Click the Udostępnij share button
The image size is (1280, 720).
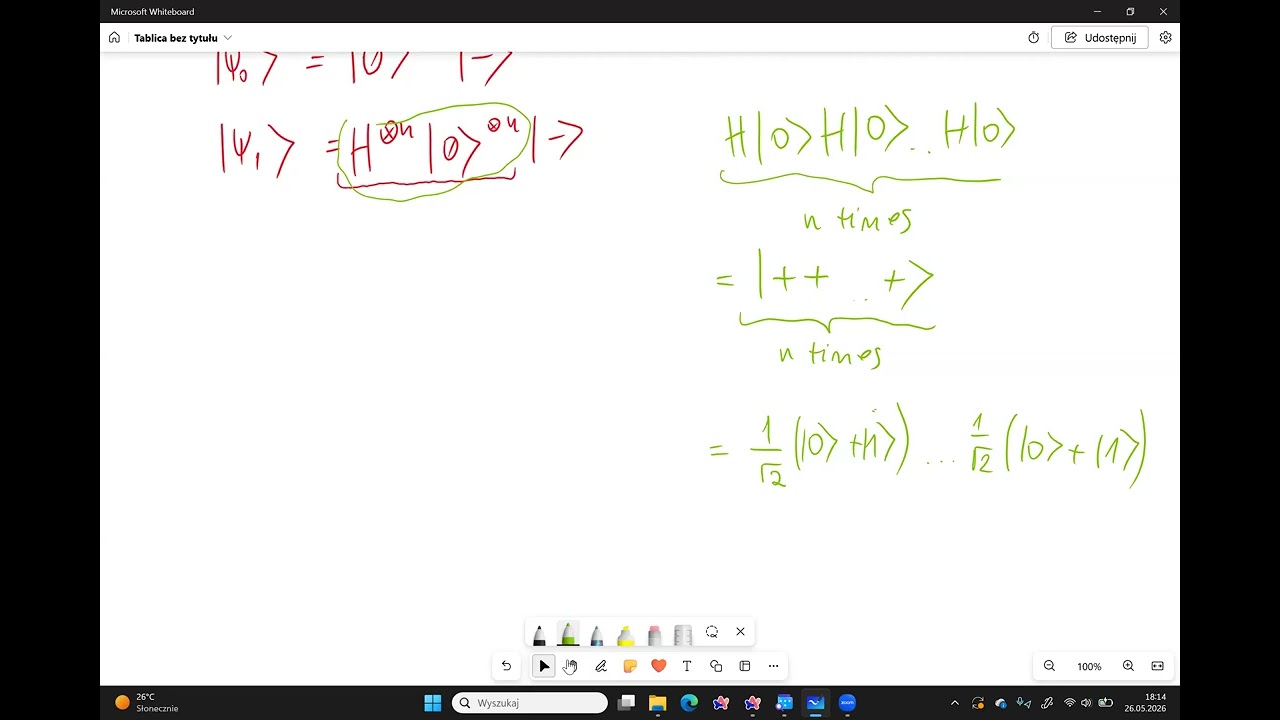[x=1099, y=38]
